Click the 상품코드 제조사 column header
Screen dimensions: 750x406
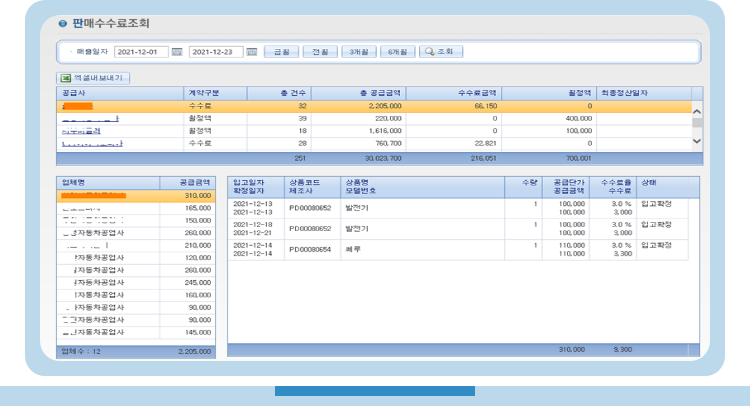[x=313, y=187]
